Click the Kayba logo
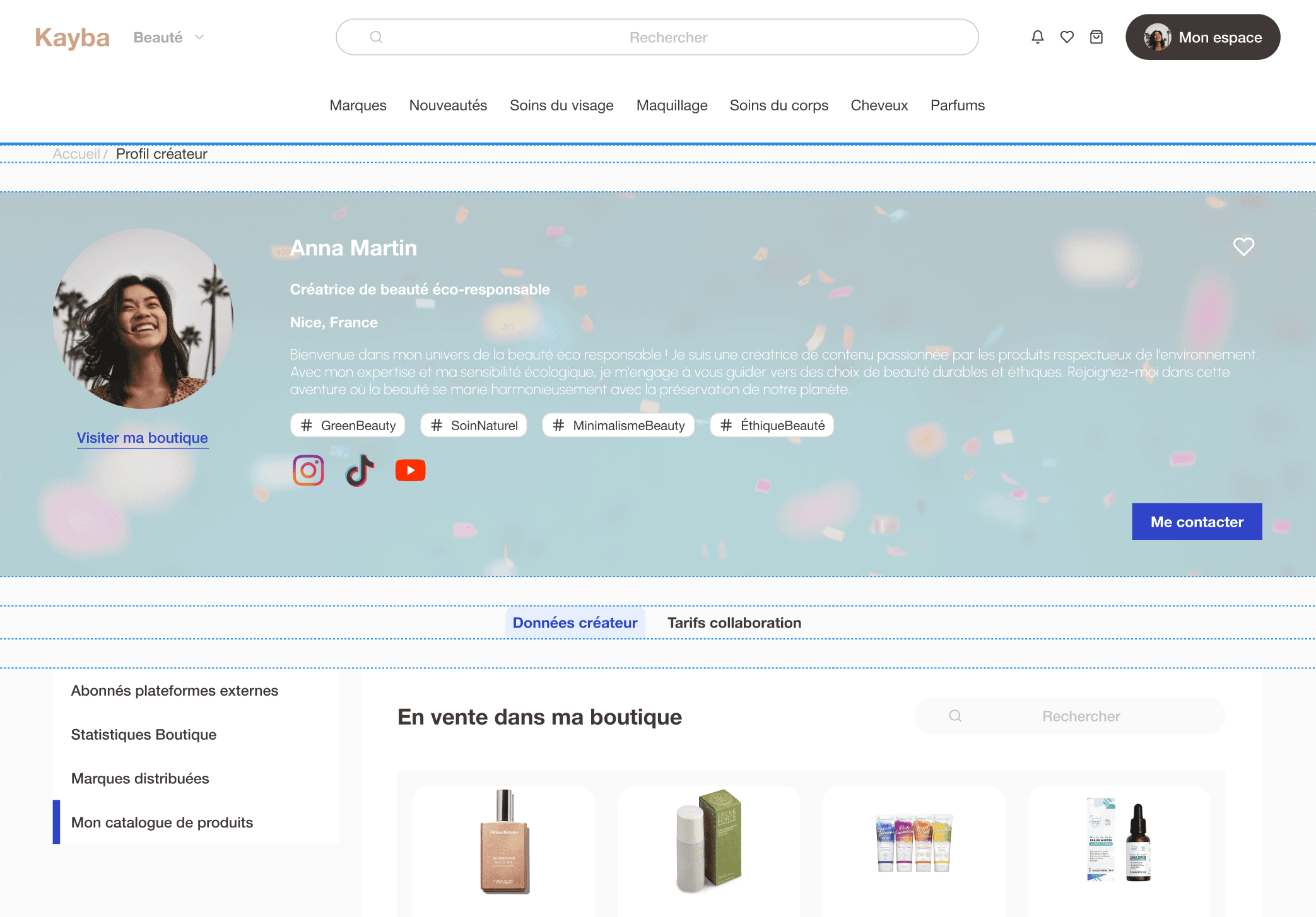The image size is (1316, 917). pyautogui.click(x=72, y=37)
